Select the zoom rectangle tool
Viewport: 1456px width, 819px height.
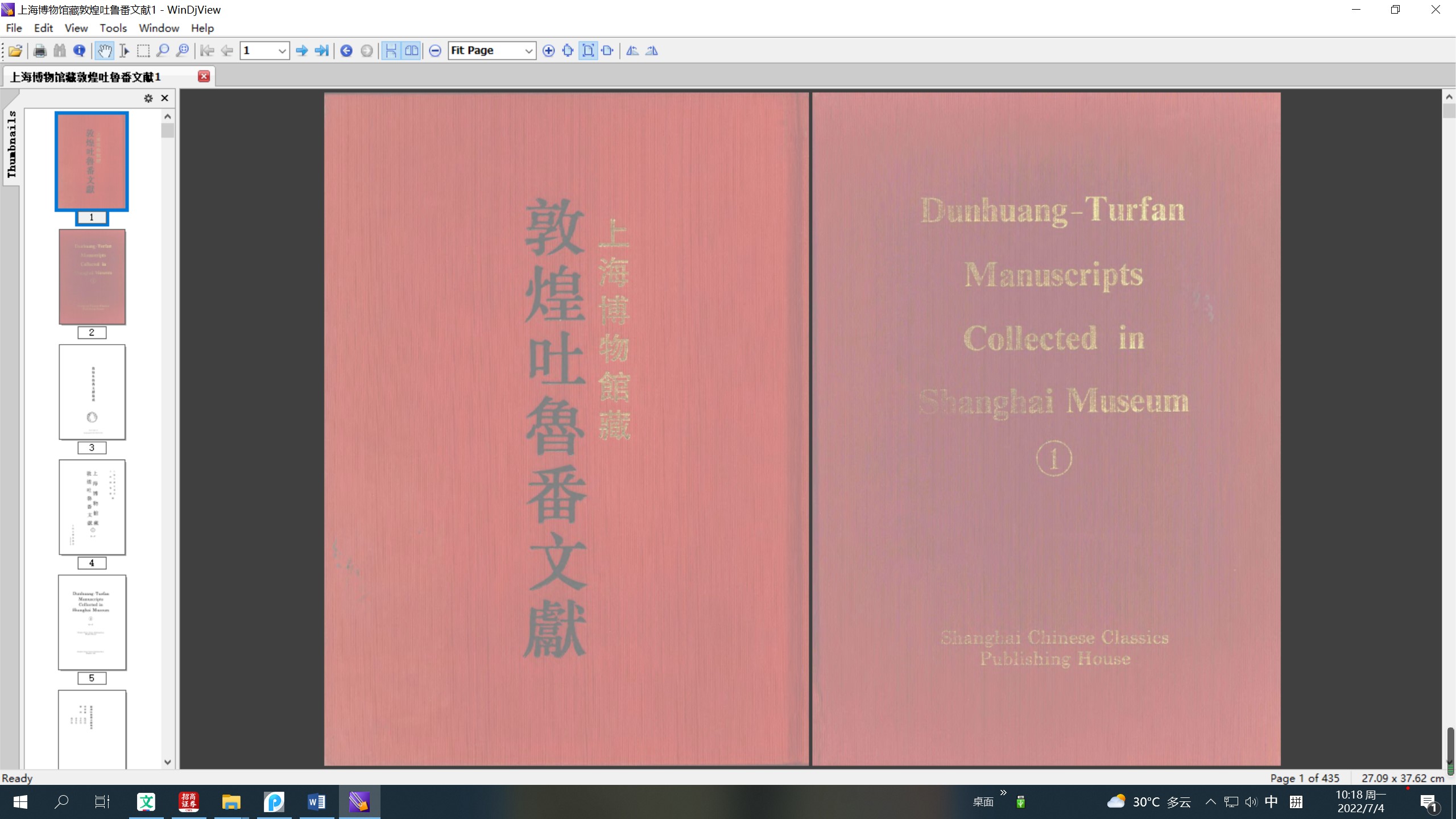tap(183, 51)
